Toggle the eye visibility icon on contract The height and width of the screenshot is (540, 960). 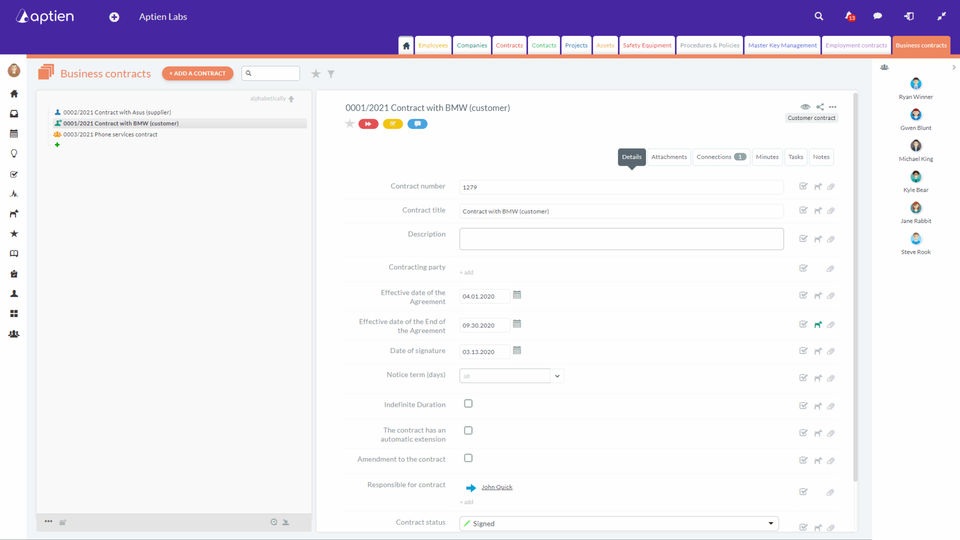(x=805, y=107)
